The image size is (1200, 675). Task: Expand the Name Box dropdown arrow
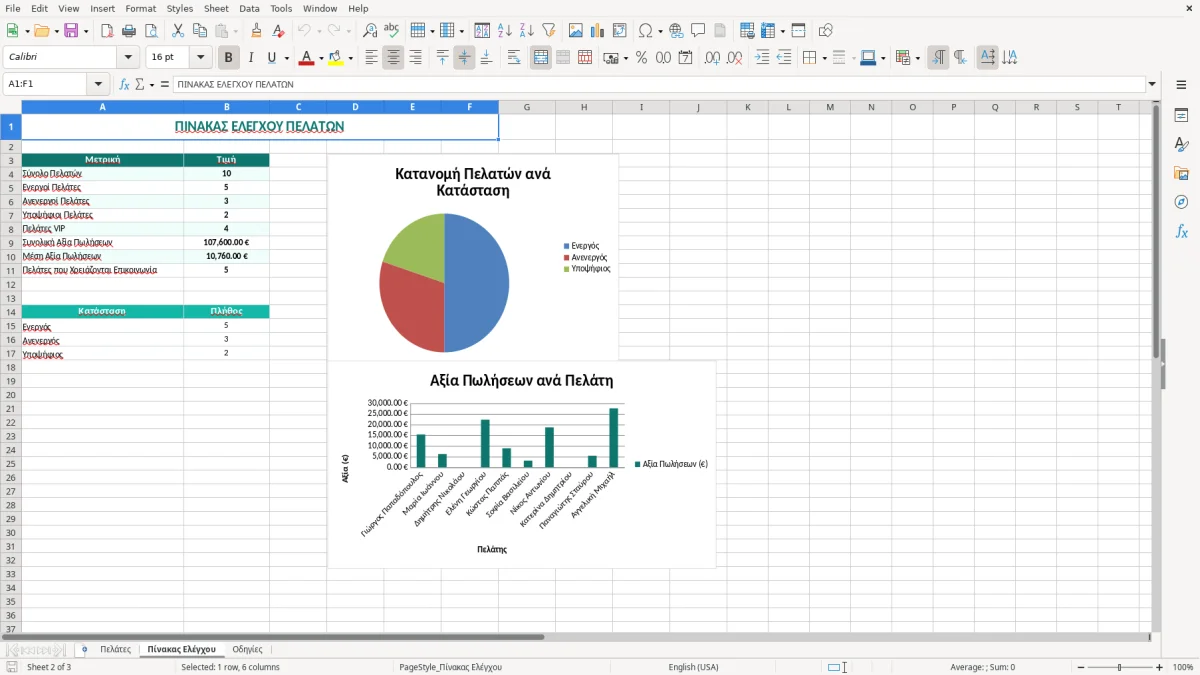click(x=98, y=85)
